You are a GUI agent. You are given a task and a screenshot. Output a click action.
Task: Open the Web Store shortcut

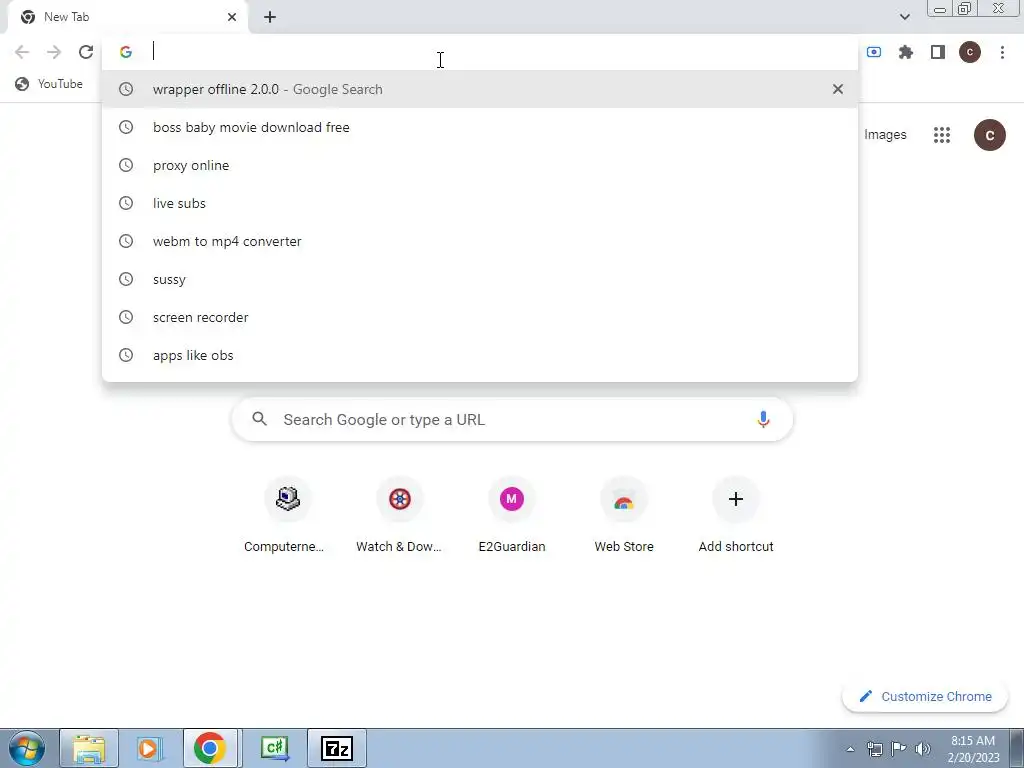tap(624, 516)
